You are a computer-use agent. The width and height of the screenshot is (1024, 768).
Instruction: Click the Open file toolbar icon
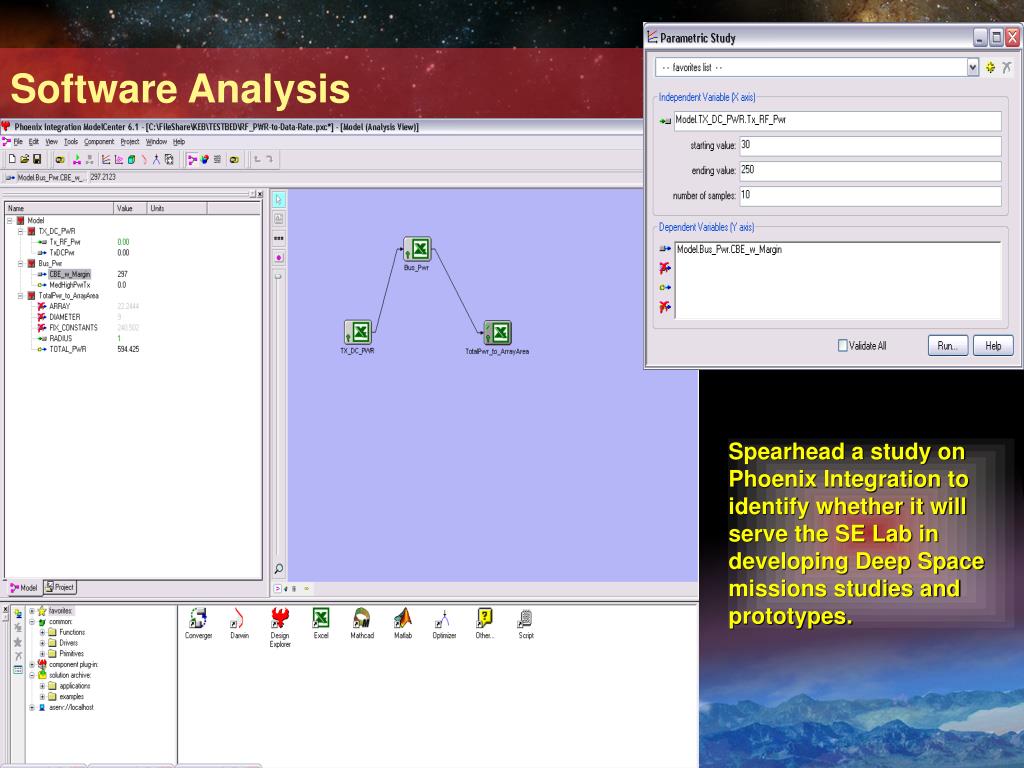coord(25,159)
